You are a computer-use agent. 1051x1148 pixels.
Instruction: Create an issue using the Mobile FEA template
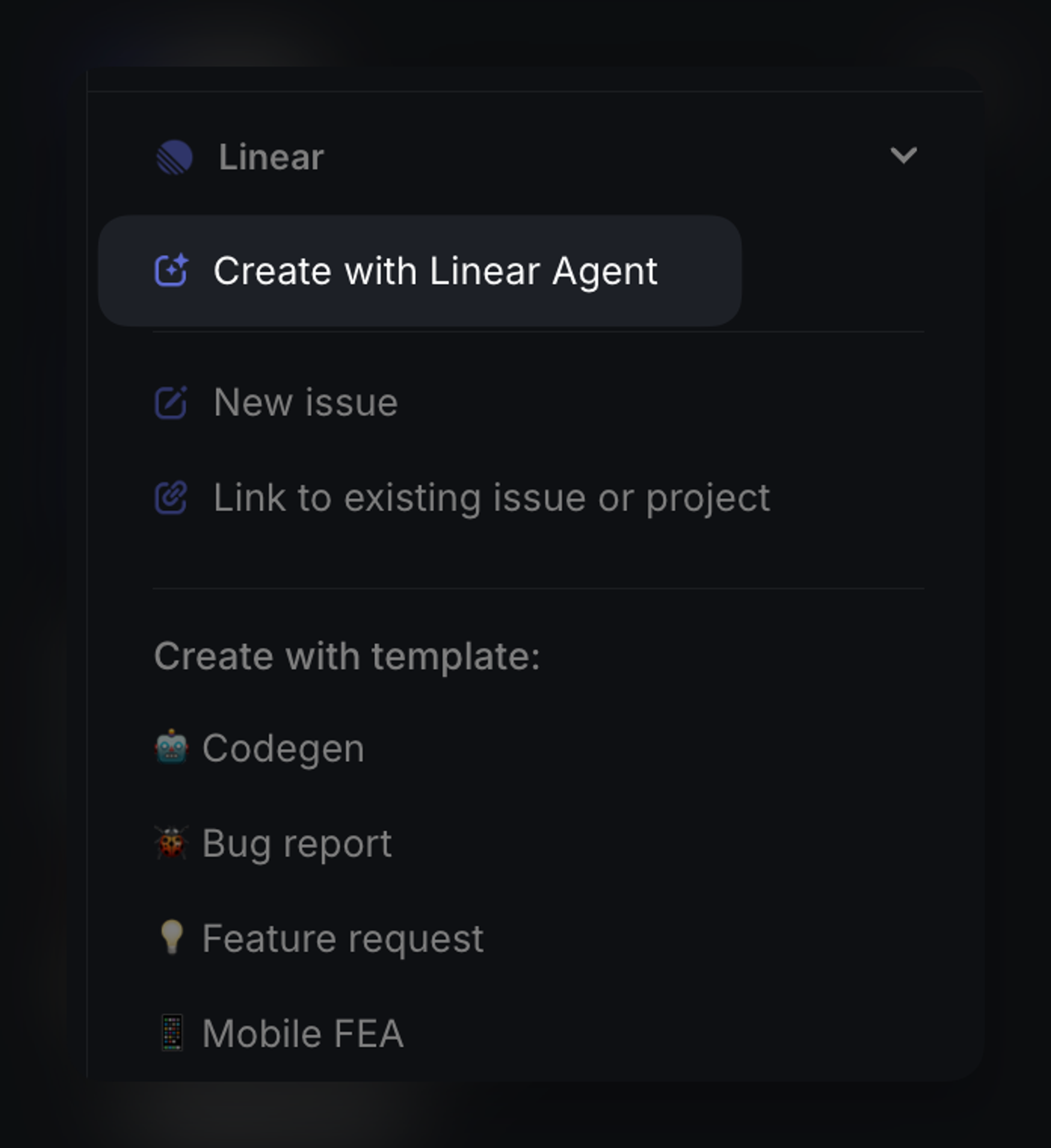pyautogui.click(x=302, y=1032)
